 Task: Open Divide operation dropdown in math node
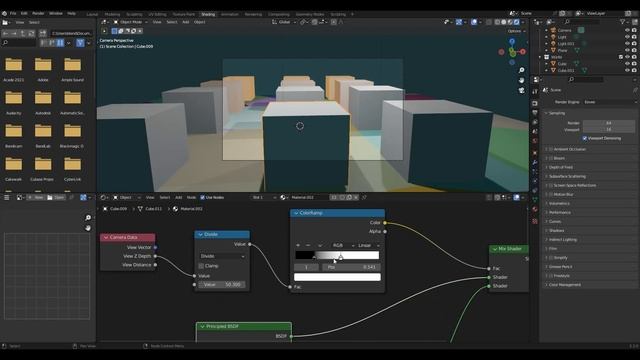tap(222, 256)
